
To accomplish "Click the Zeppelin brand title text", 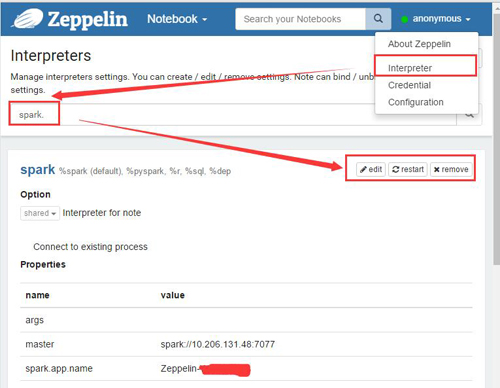I will click(87, 19).
